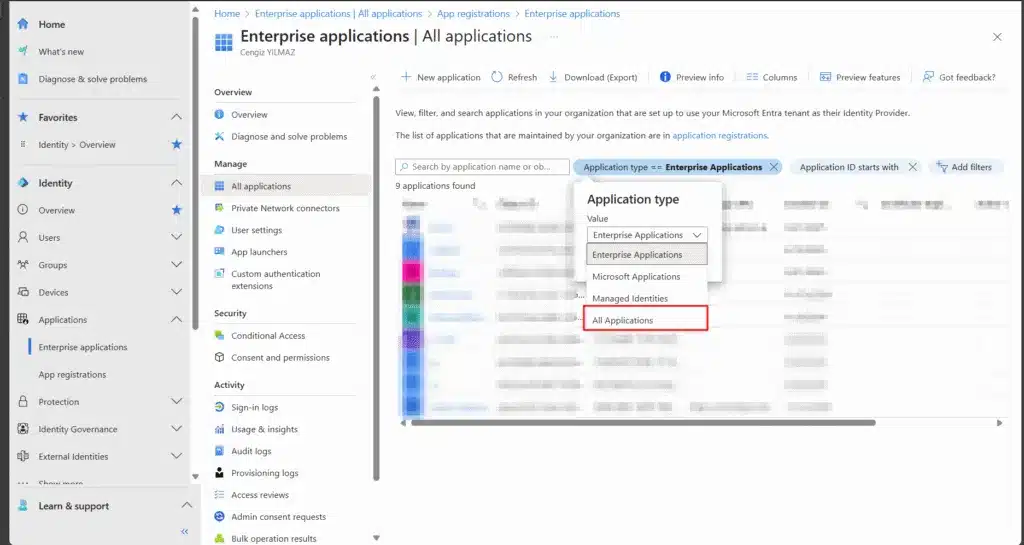This screenshot has width=1024, height=545.
Task: Choose Managed Identities option
Action: [x=630, y=299]
